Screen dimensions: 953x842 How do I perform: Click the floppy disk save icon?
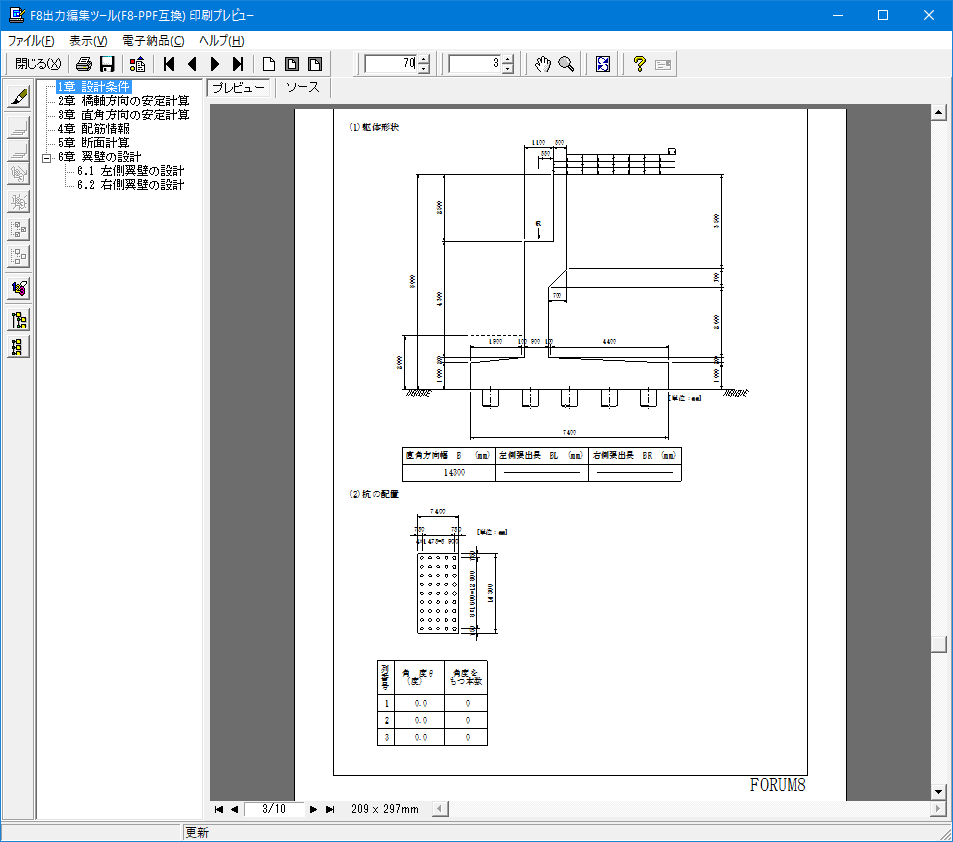click(x=107, y=64)
